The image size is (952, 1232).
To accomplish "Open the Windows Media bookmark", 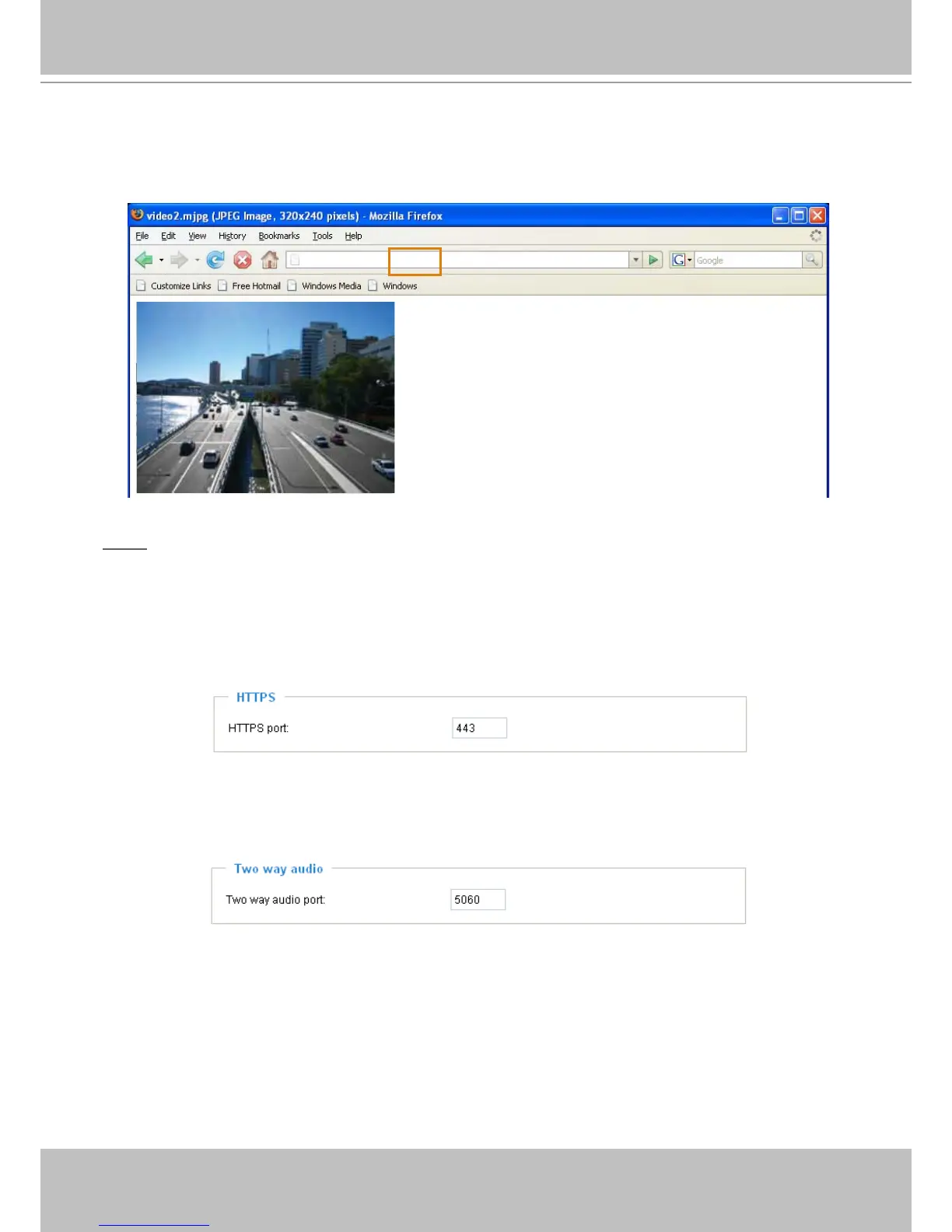I will pos(324,285).
